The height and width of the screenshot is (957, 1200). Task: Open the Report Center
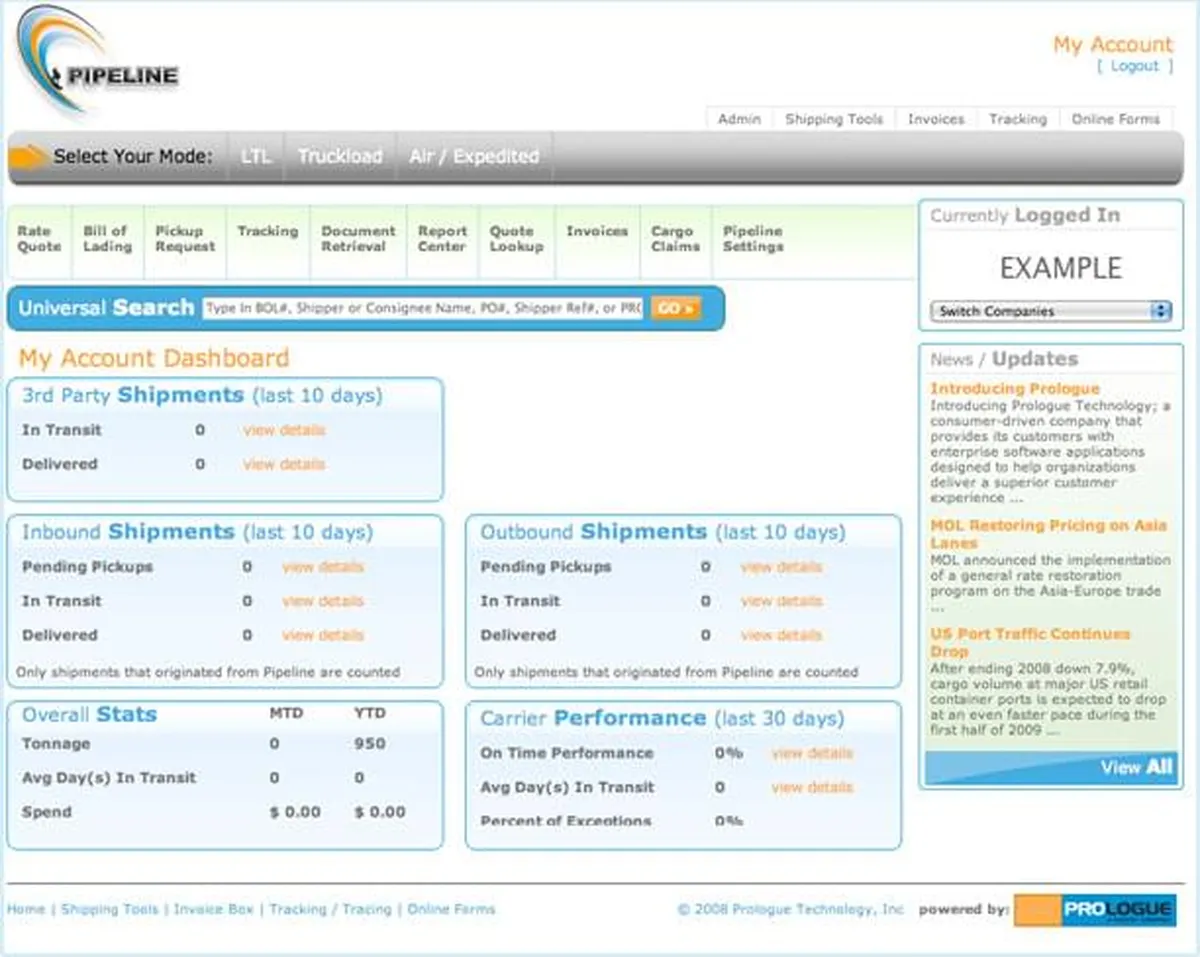pyautogui.click(x=442, y=239)
